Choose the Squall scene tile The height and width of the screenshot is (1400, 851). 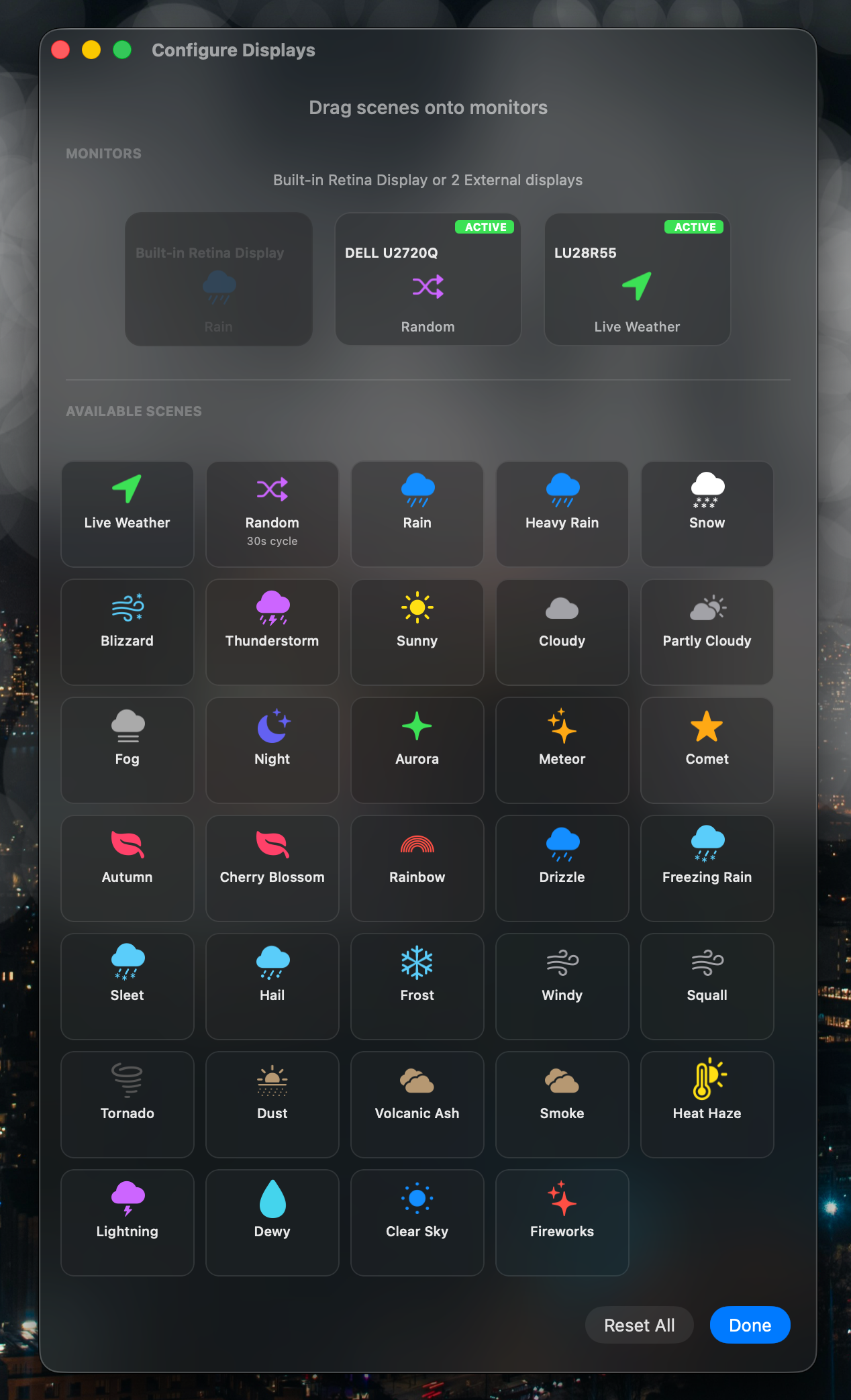coord(707,987)
